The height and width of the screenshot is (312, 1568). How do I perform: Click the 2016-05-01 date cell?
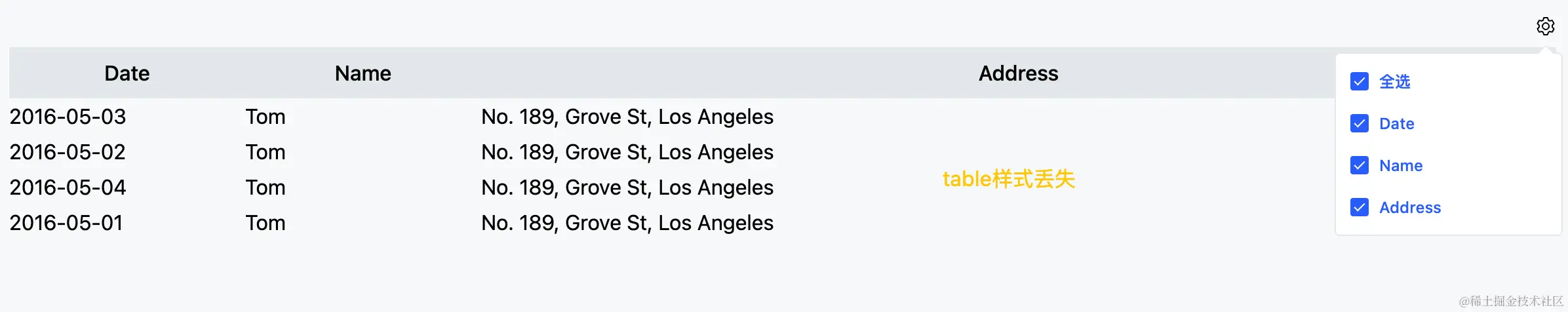pos(66,223)
